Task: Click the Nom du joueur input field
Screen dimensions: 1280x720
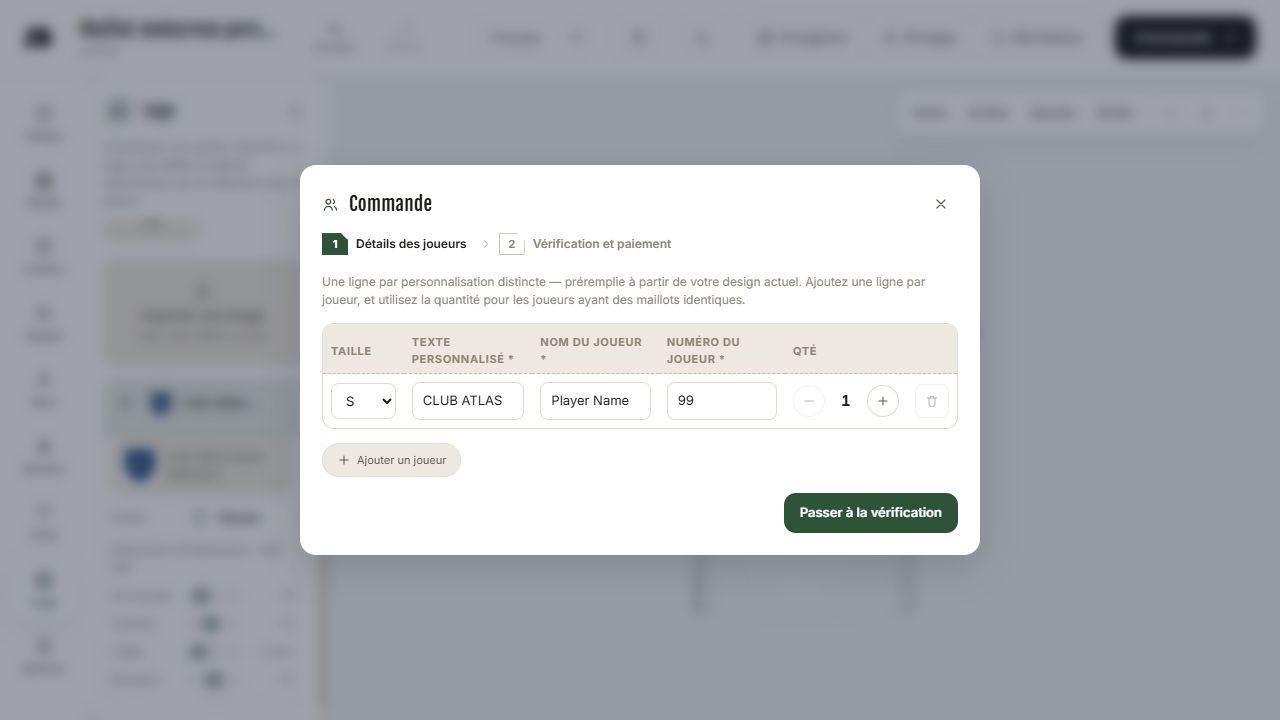Action: click(x=595, y=401)
